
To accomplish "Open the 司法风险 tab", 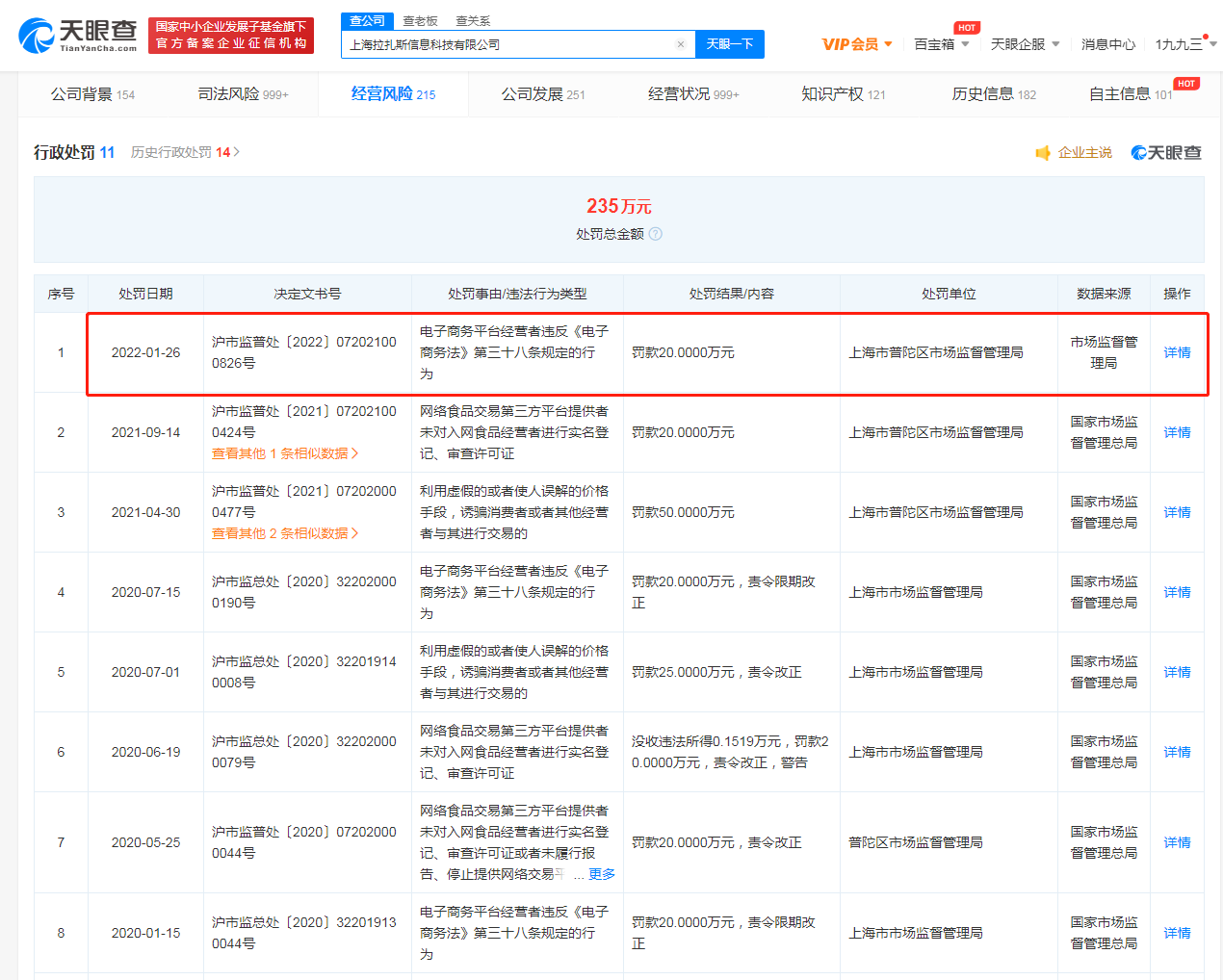I will tap(243, 94).
